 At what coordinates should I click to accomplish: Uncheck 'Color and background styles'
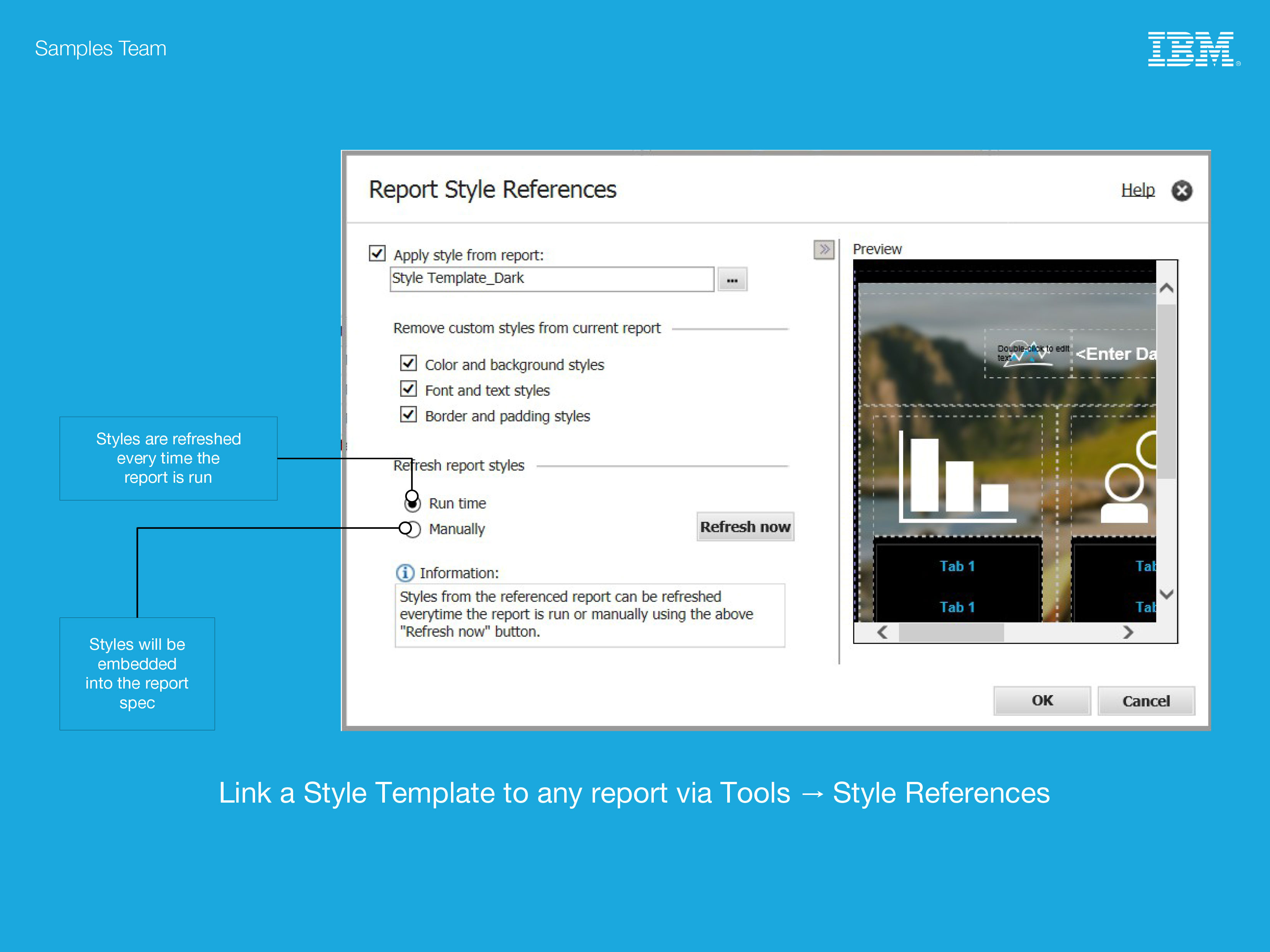click(408, 363)
